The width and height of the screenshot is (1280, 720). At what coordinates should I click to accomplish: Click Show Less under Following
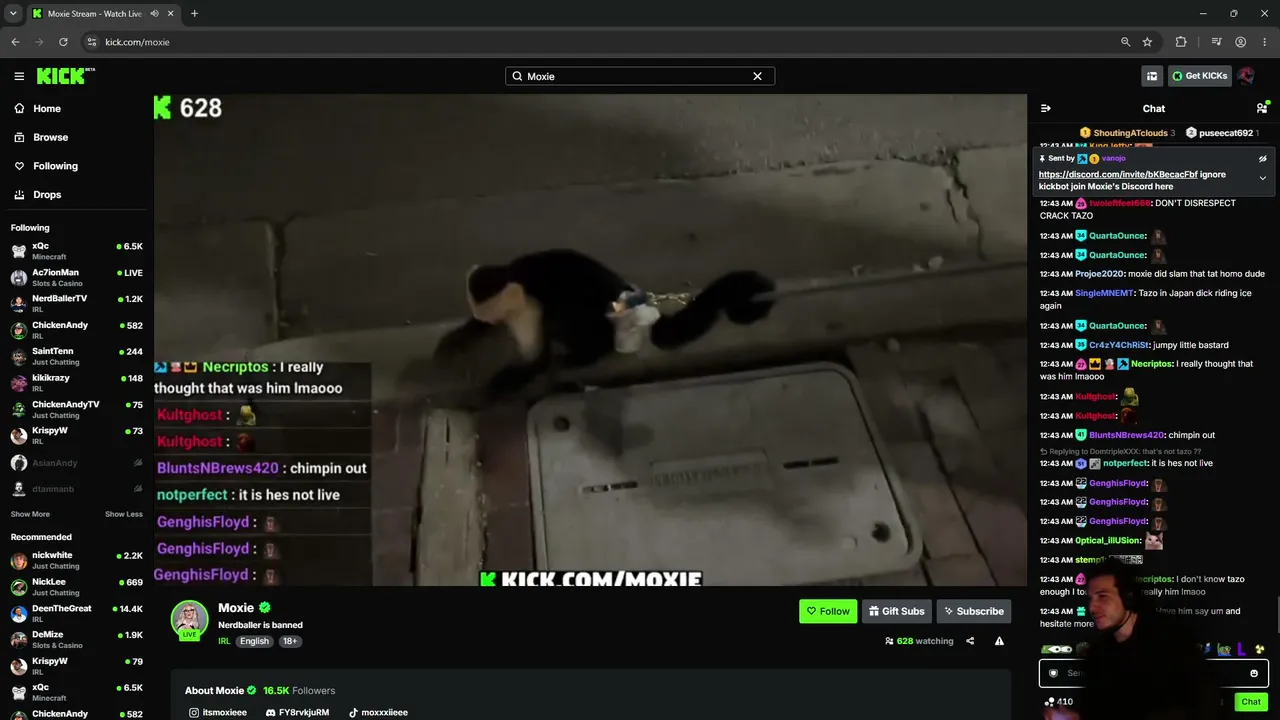click(x=124, y=514)
